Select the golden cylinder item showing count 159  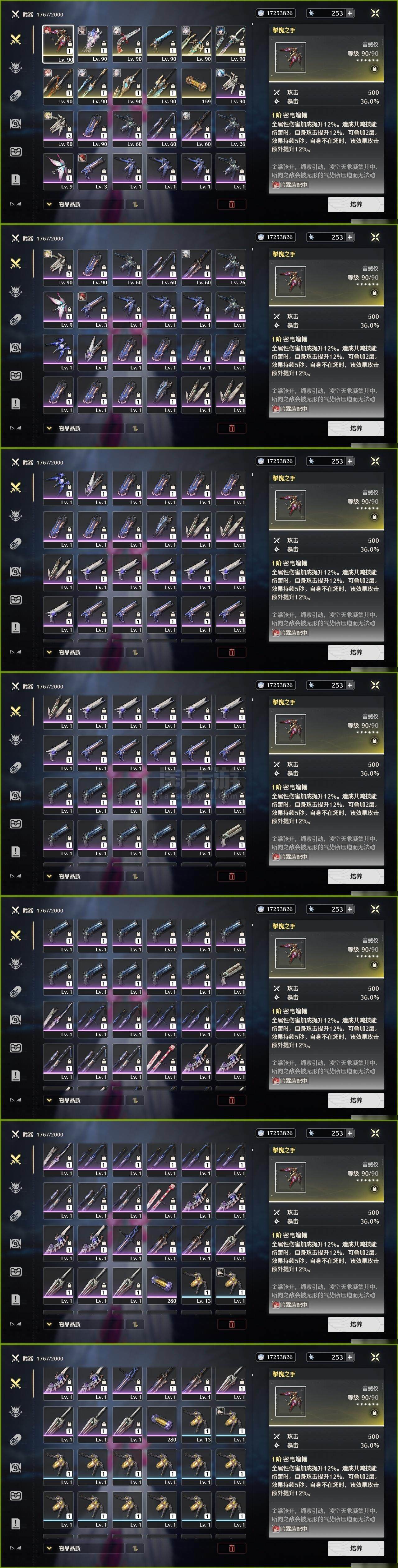click(197, 86)
